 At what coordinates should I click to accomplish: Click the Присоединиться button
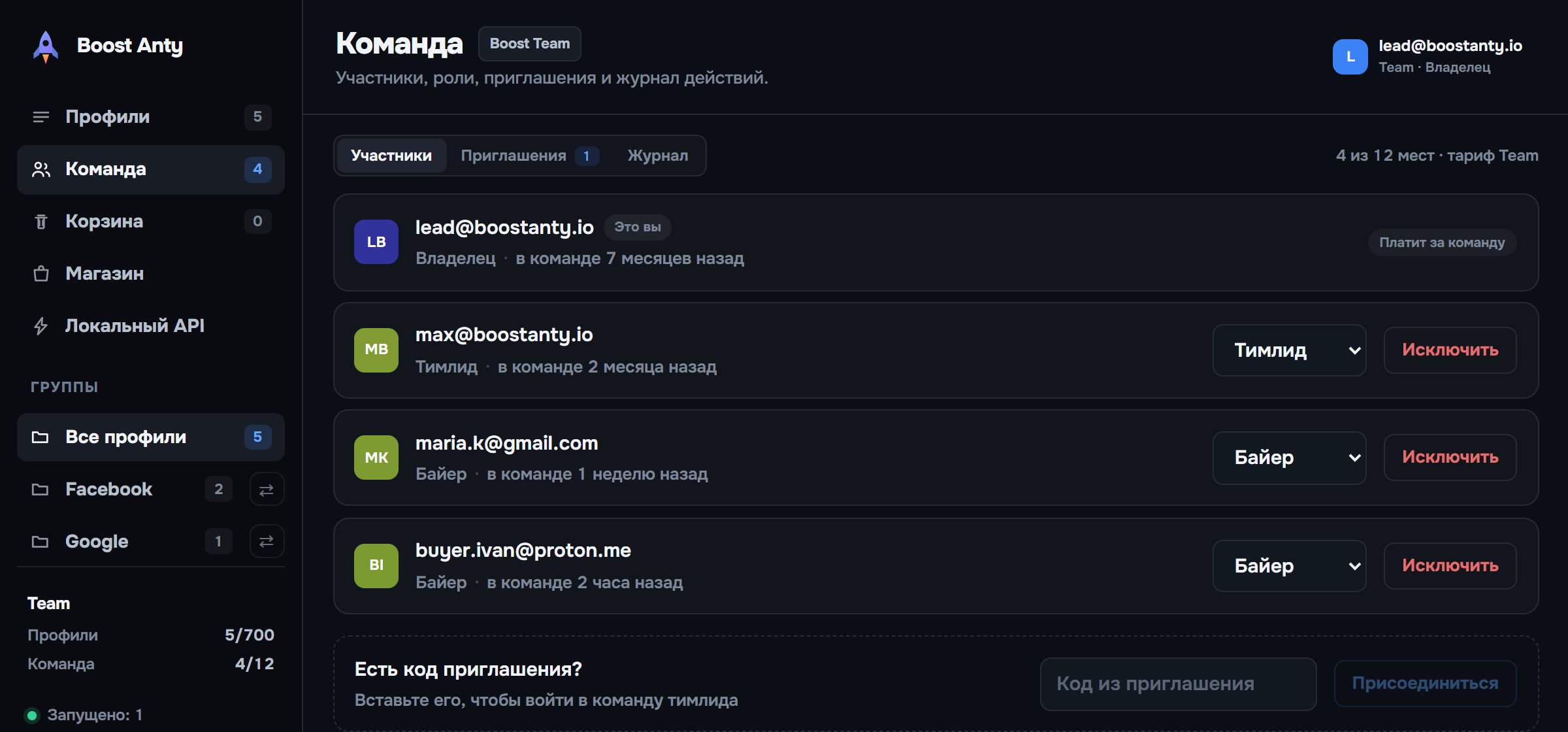1425,684
